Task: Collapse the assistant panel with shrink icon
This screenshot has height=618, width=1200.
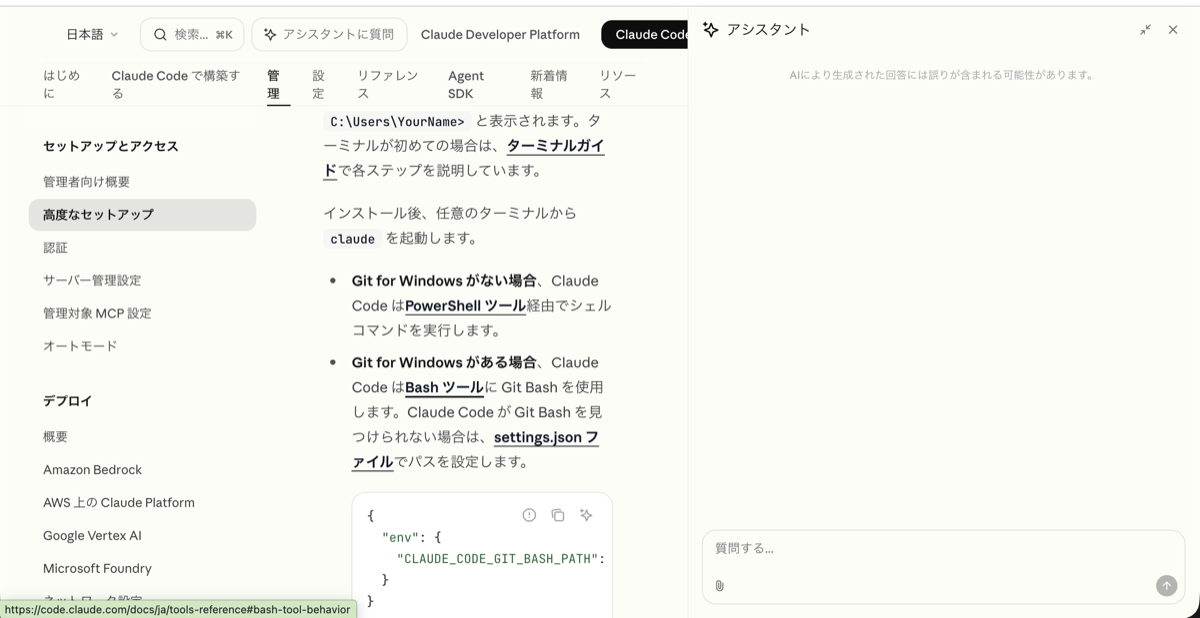Action: [x=1145, y=30]
